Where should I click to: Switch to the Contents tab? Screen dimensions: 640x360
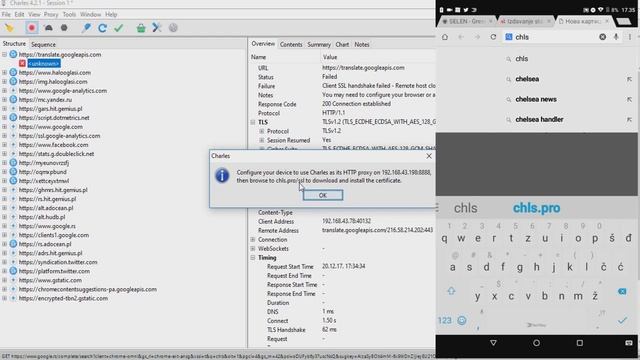[291, 44]
